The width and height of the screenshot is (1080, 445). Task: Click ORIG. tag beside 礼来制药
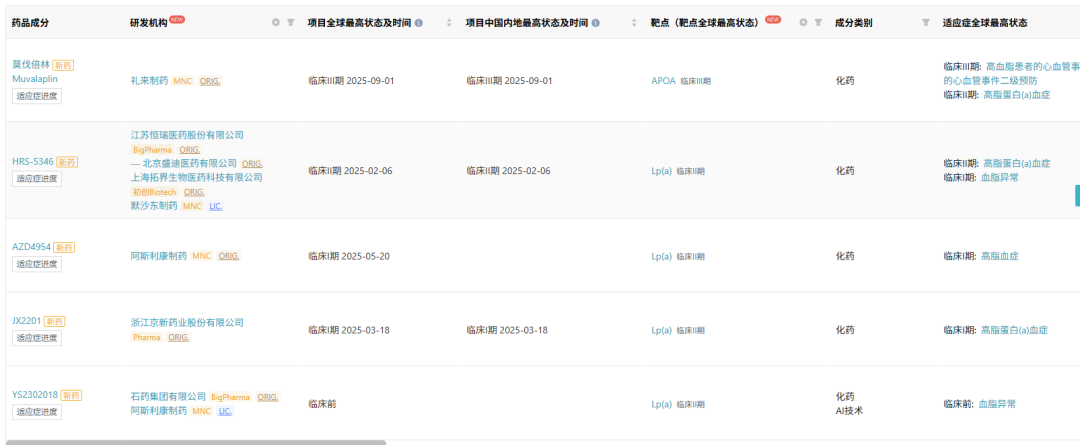tap(211, 81)
